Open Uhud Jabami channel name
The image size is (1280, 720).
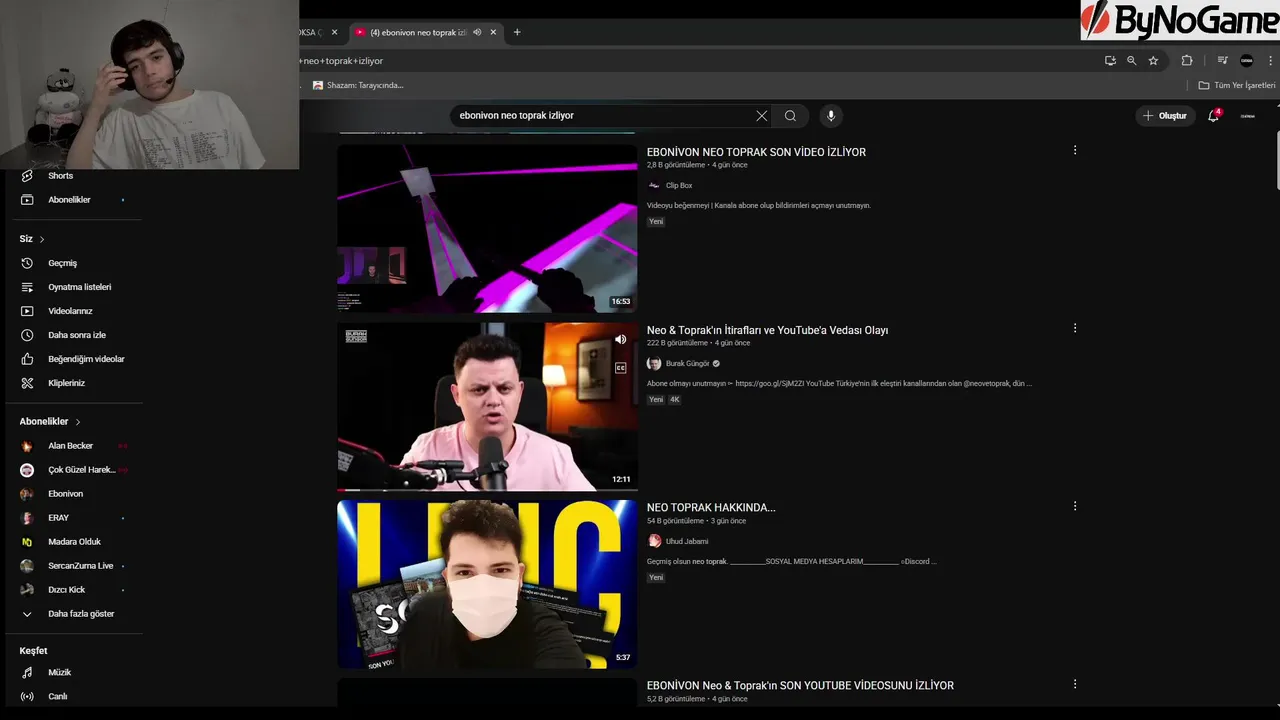click(x=687, y=542)
